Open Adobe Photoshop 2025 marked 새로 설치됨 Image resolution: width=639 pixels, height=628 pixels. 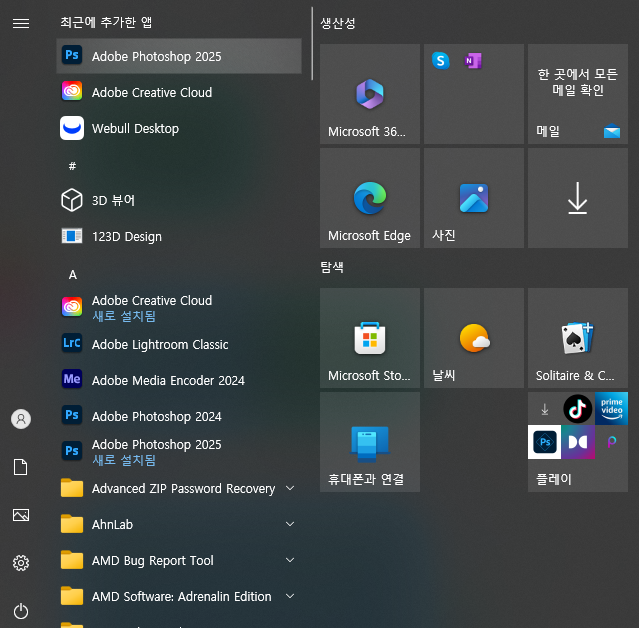tap(179, 452)
